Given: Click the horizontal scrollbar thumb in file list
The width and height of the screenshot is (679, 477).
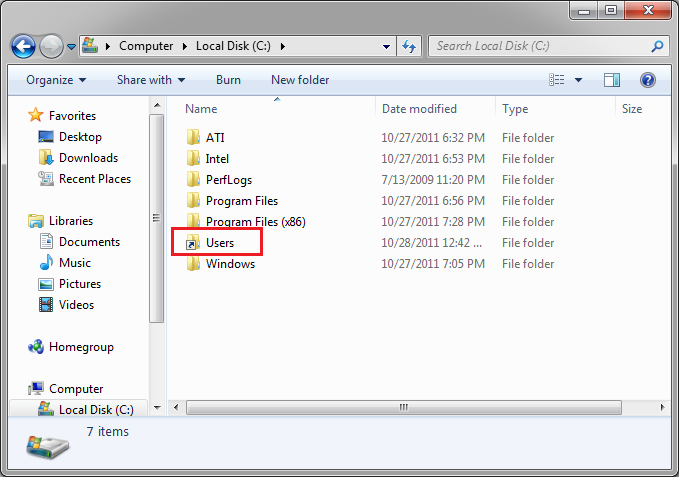Looking at the screenshot, I should point(404,407).
